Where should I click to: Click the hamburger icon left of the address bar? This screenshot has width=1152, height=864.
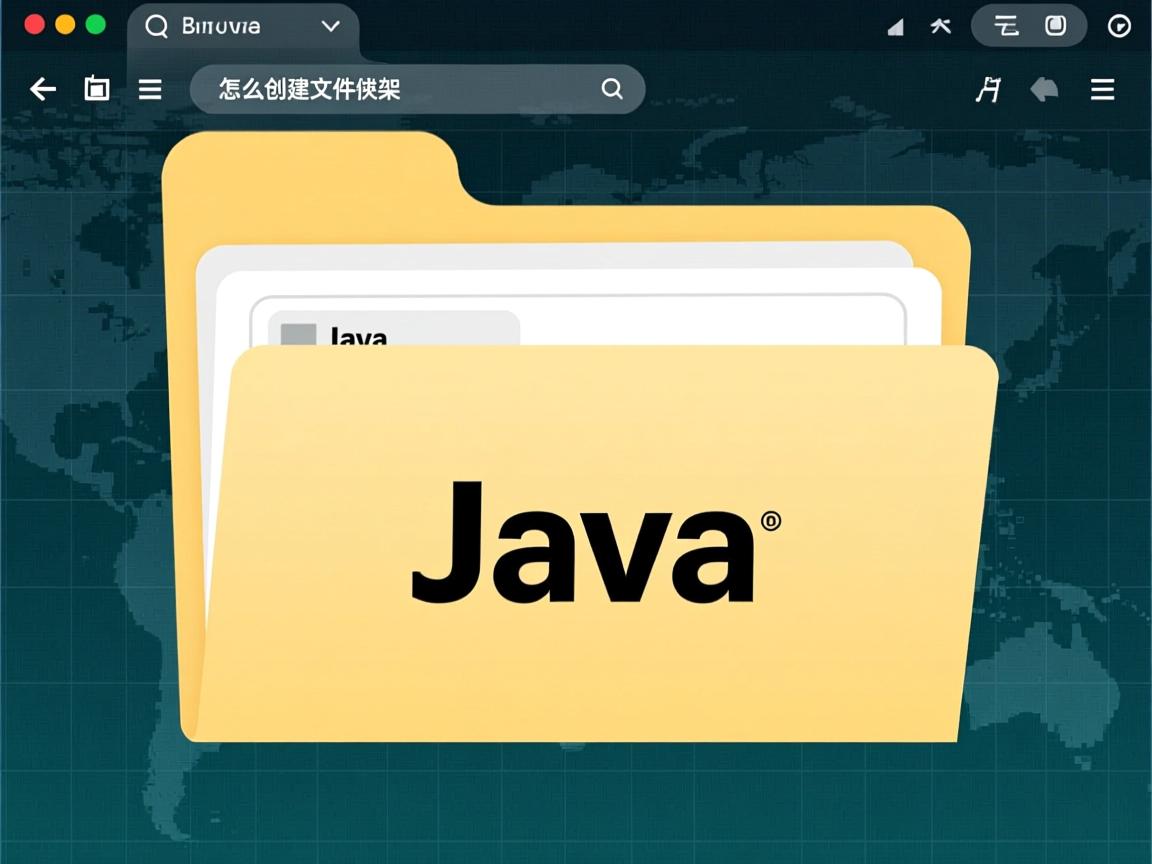coord(149,89)
